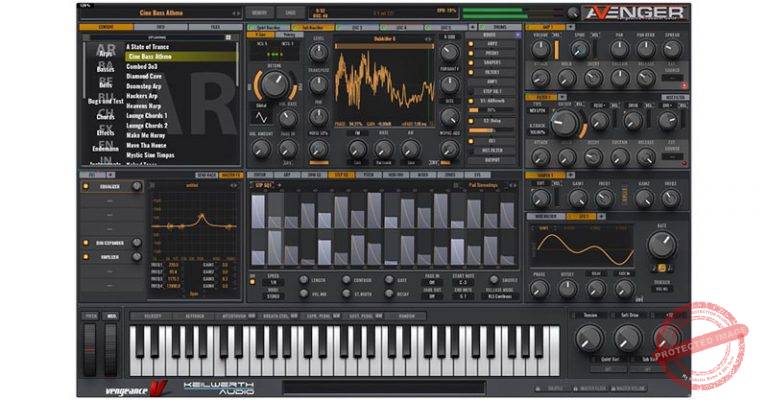Toggle FILTER1 routing LED
This screenshot has width=768, height=400.
tap(471, 72)
